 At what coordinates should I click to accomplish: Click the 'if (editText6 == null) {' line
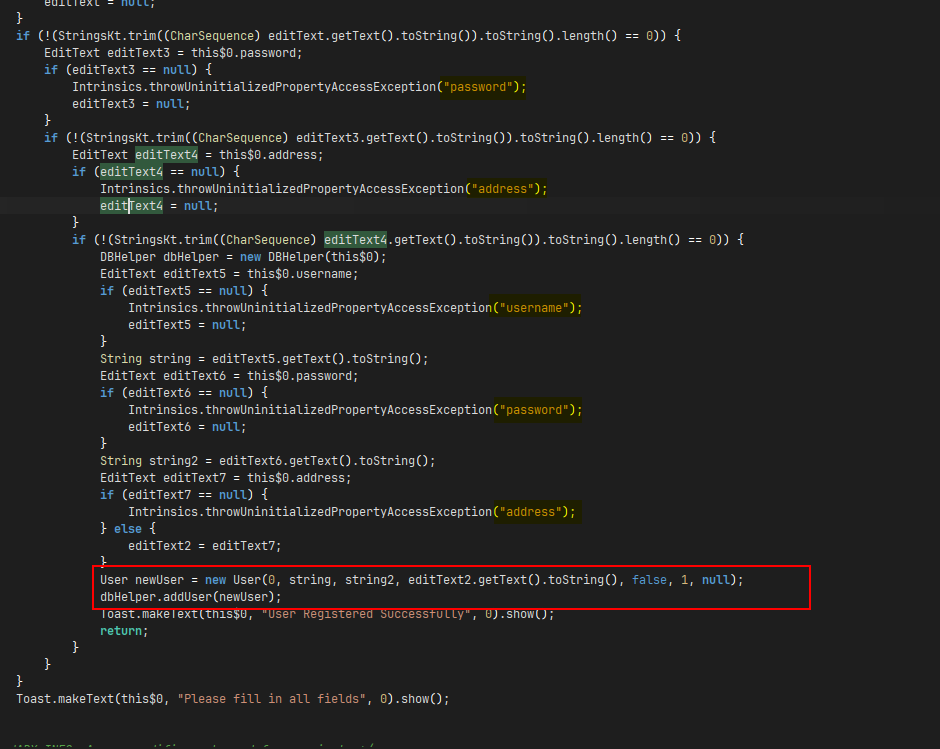(184, 393)
